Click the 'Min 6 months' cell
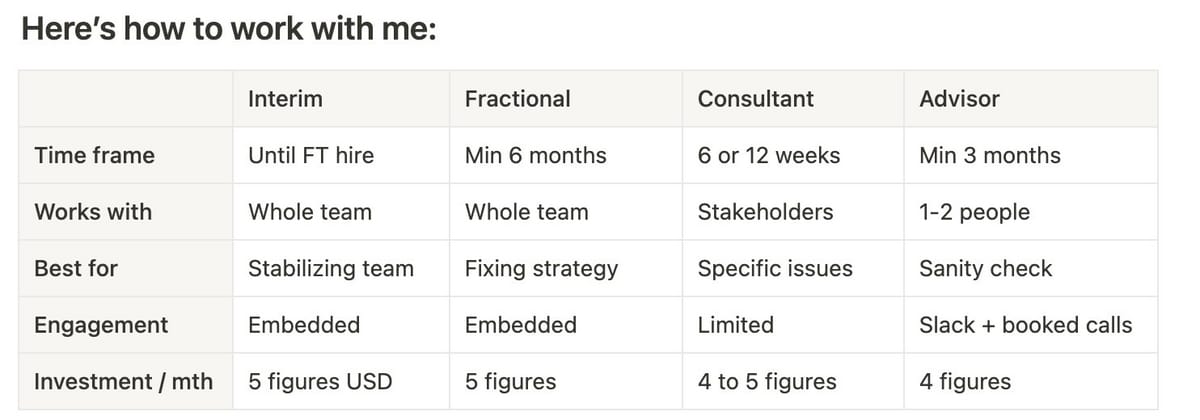This screenshot has width=1200, height=420. click(535, 156)
